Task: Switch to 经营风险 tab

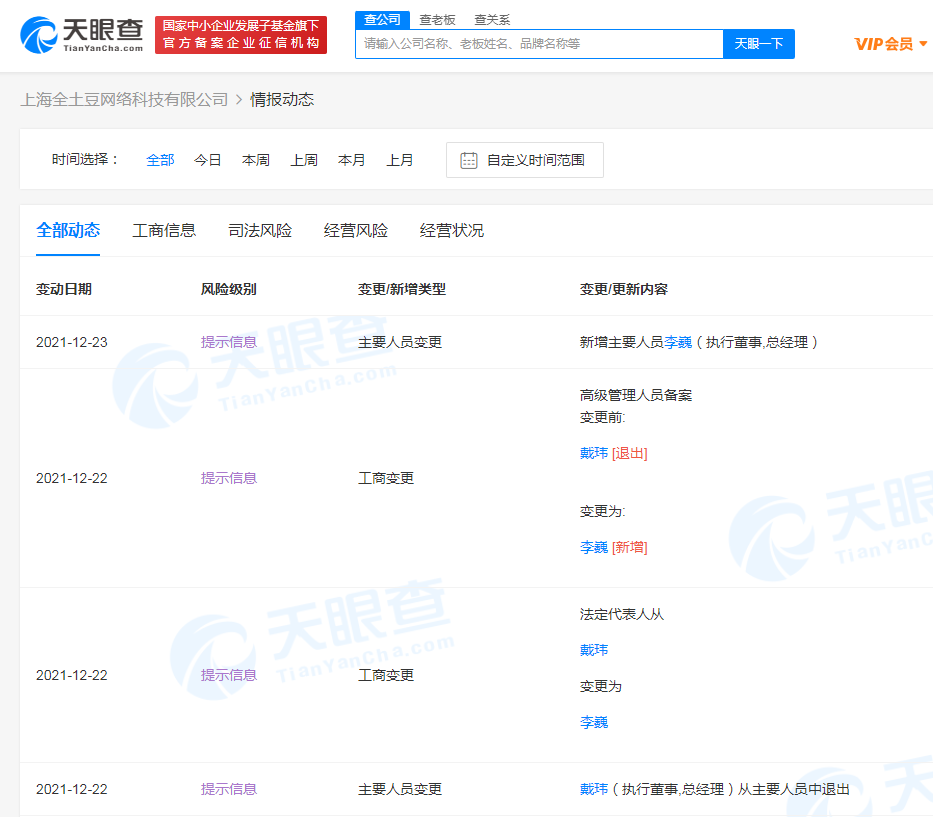Action: pos(356,230)
